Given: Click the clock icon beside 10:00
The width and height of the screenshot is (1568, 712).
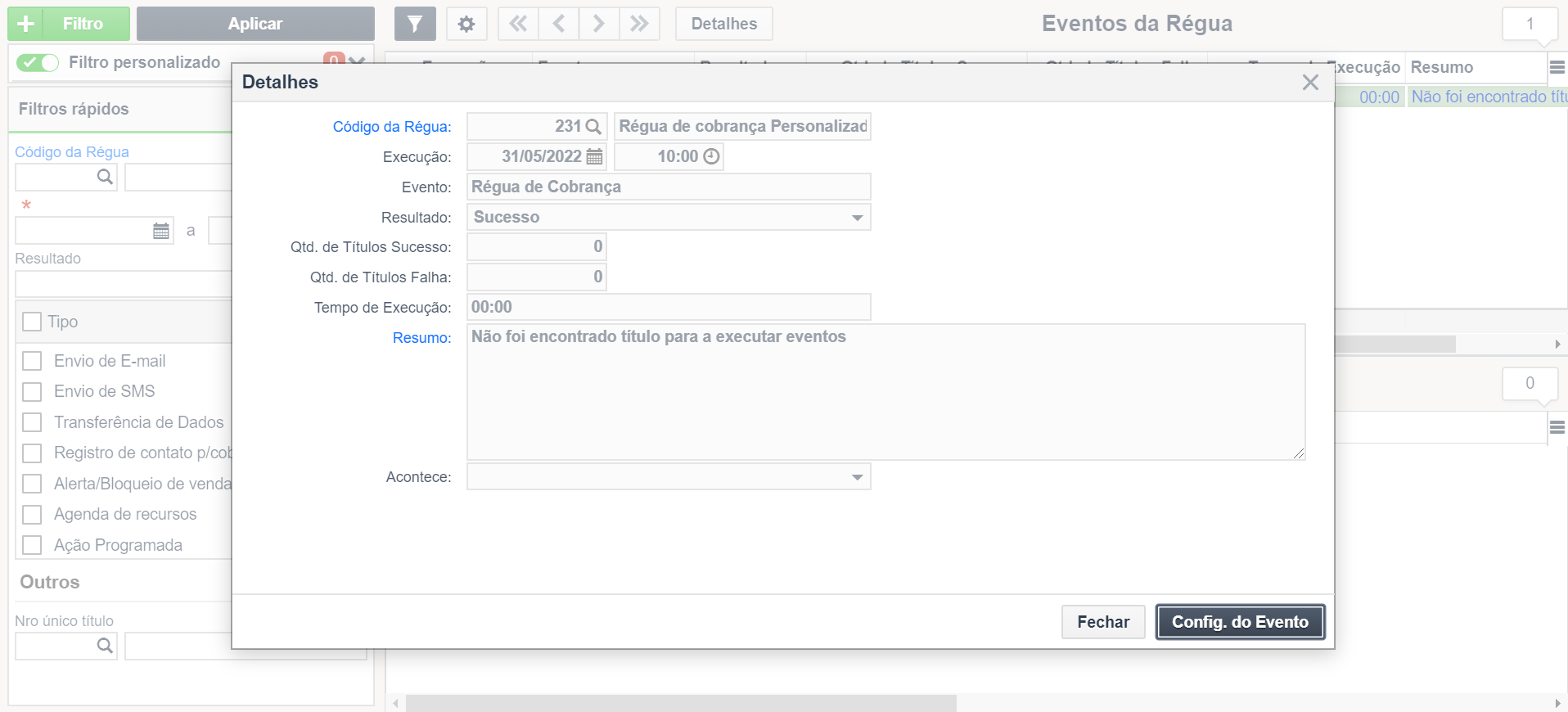Looking at the screenshot, I should click(x=712, y=157).
